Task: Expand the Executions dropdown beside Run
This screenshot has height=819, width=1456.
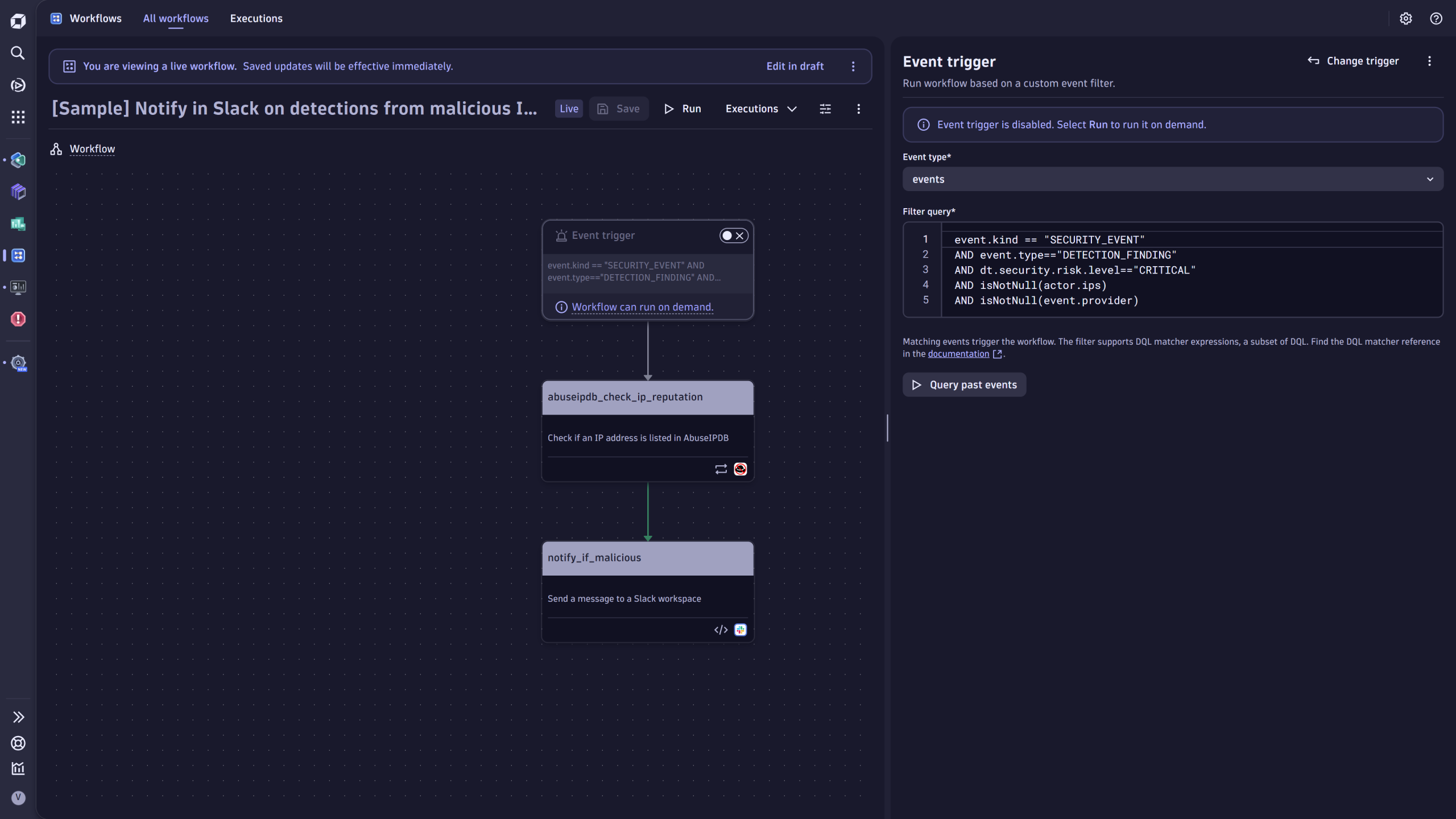Action: tap(761, 109)
